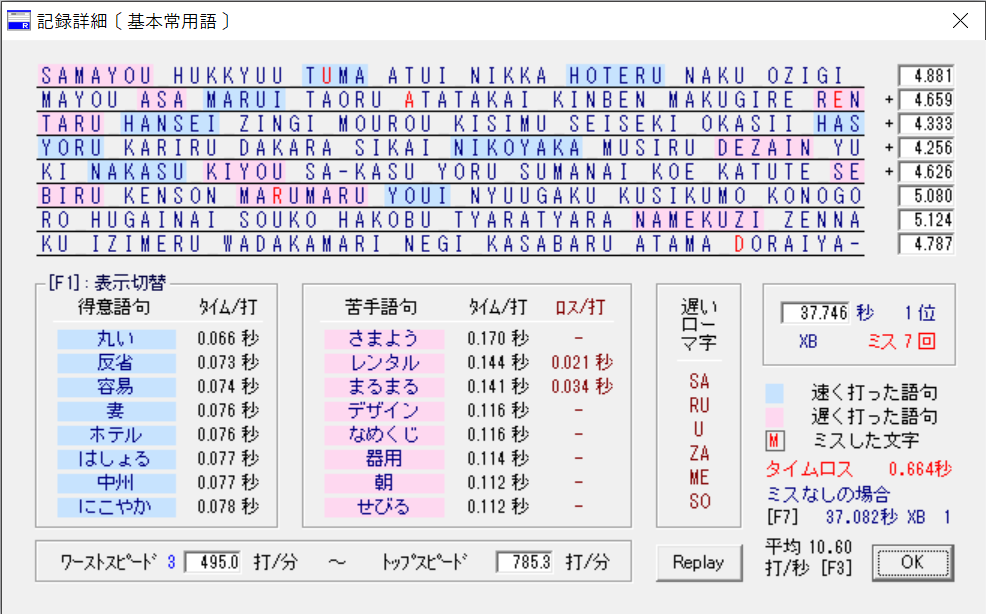Viewport: 986px width, 614px height.
Task: Close the 記録詳細 window
Action: click(x=960, y=21)
